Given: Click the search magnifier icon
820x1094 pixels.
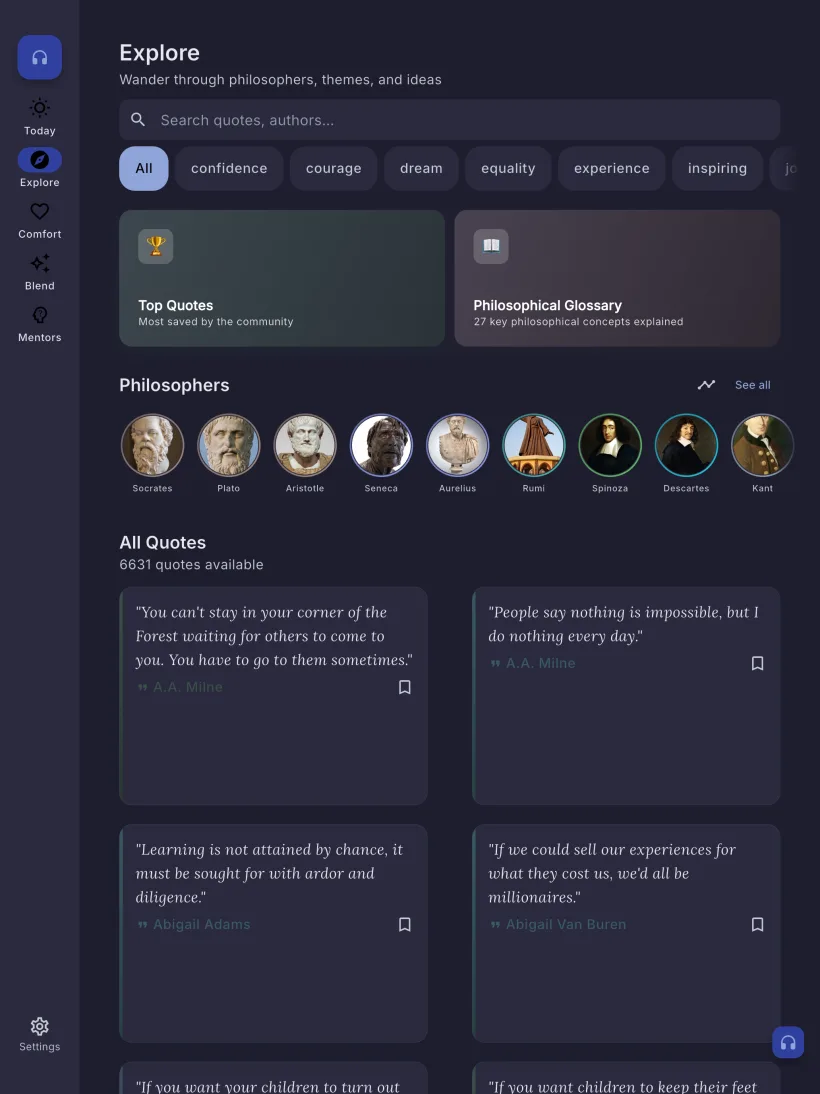Looking at the screenshot, I should [138, 119].
